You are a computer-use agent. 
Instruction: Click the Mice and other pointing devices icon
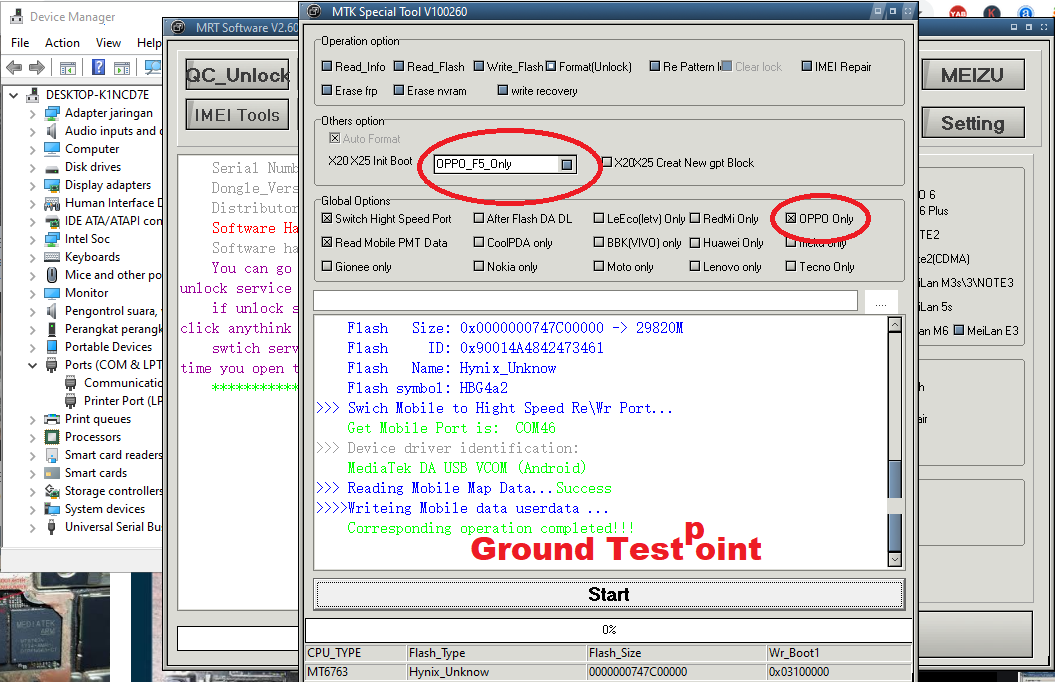[x=52, y=275]
